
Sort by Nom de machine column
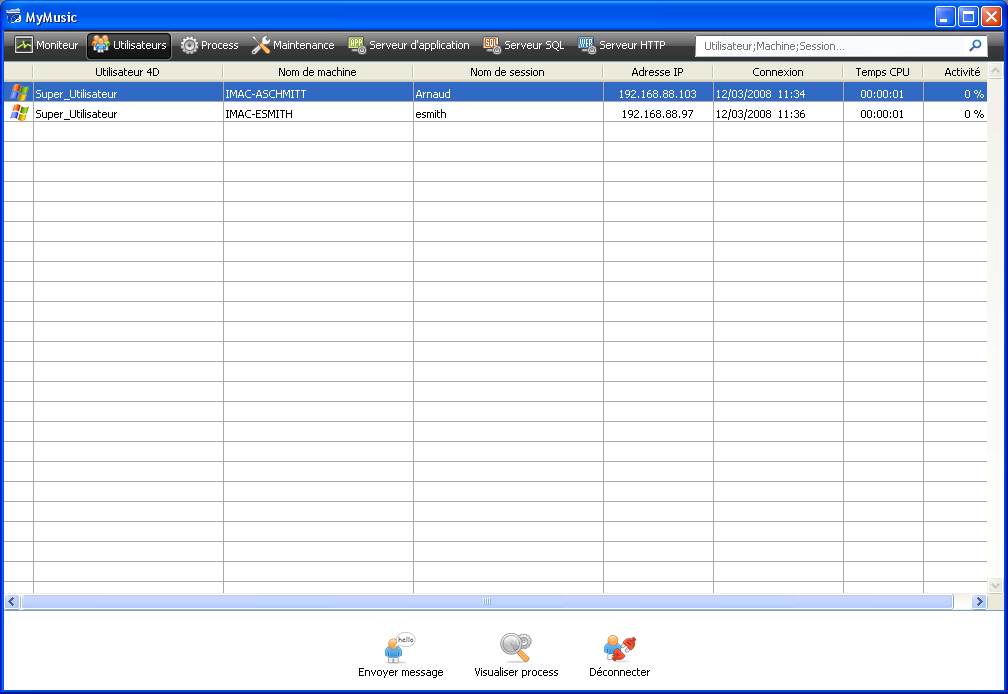click(x=317, y=72)
